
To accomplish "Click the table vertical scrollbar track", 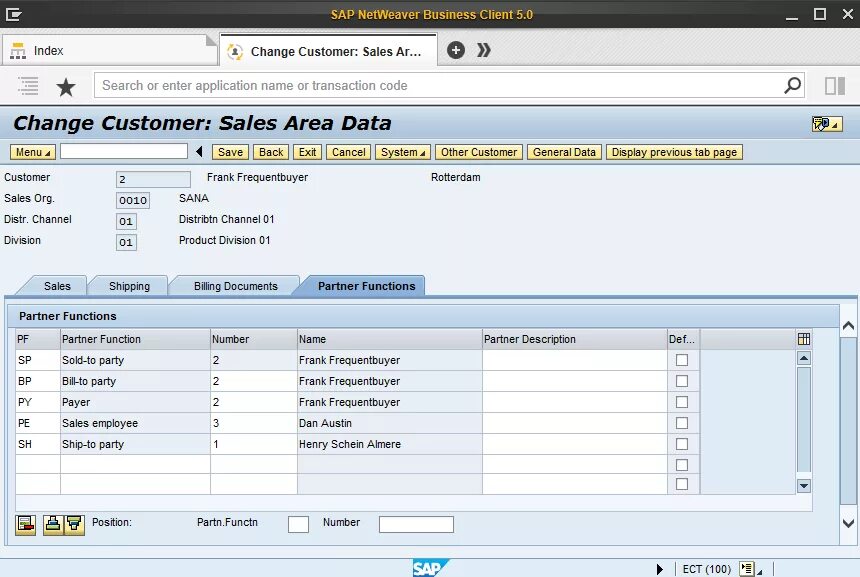I will point(804,420).
